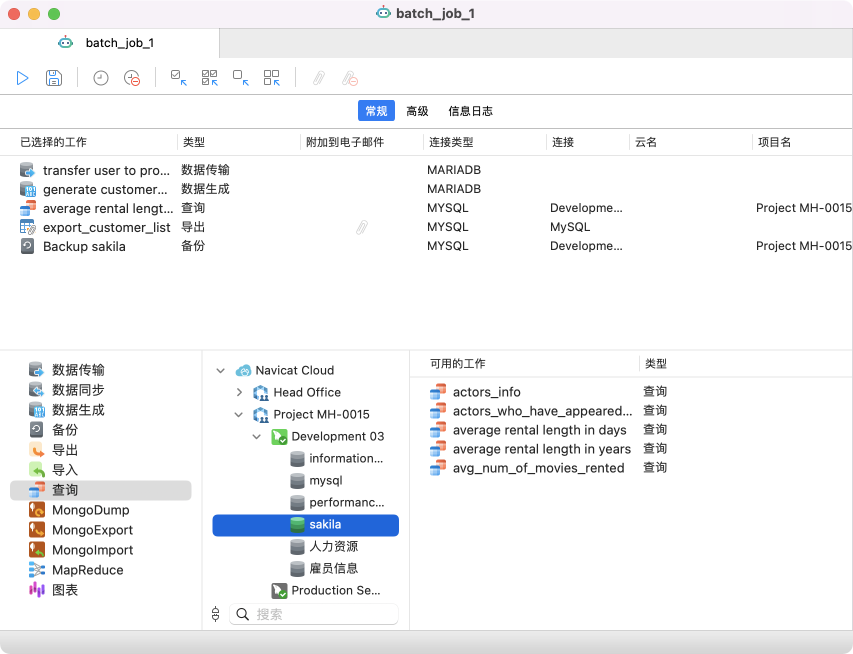Select the sakila database

pos(305,525)
